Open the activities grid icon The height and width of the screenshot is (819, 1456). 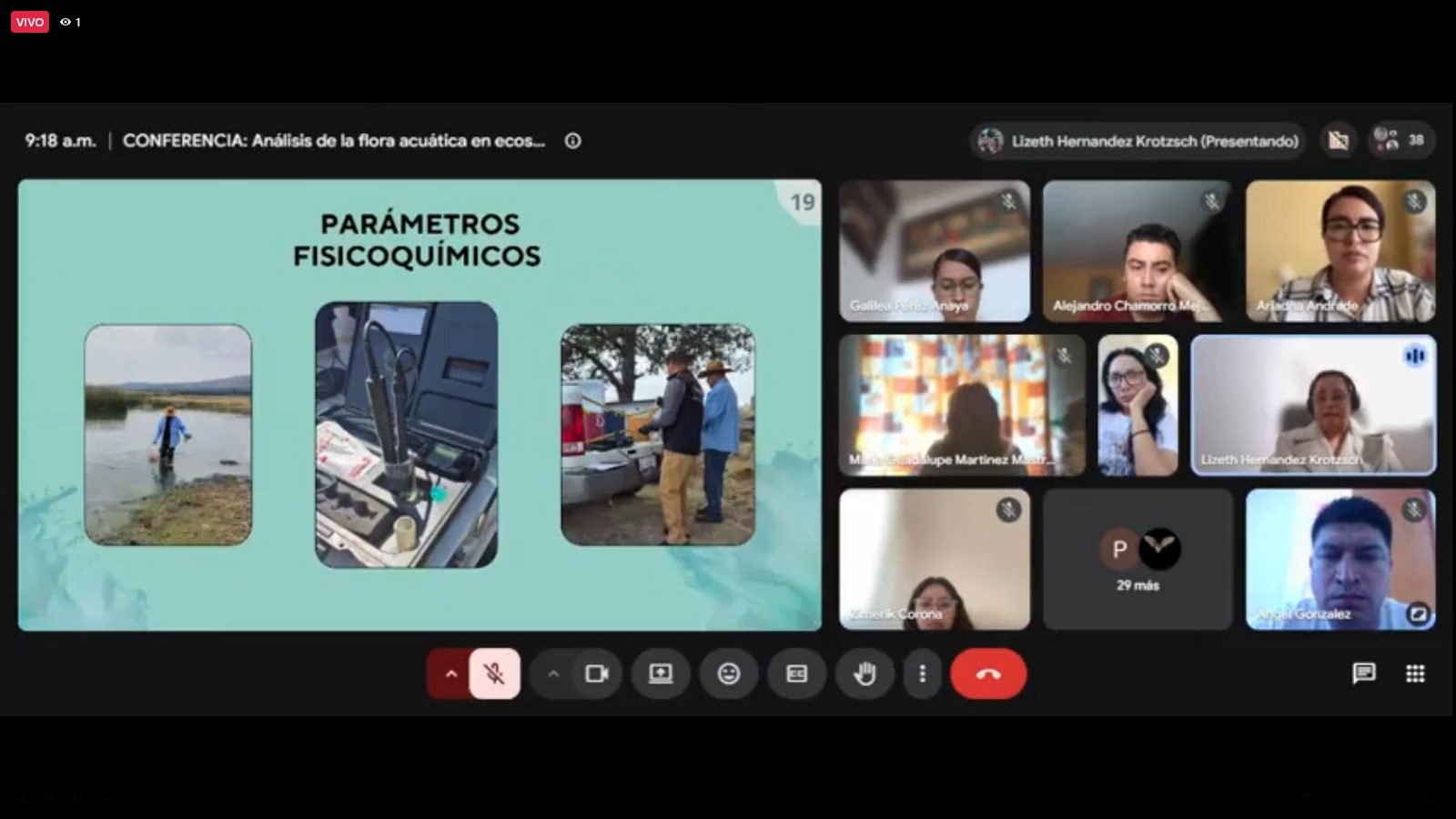(1415, 673)
